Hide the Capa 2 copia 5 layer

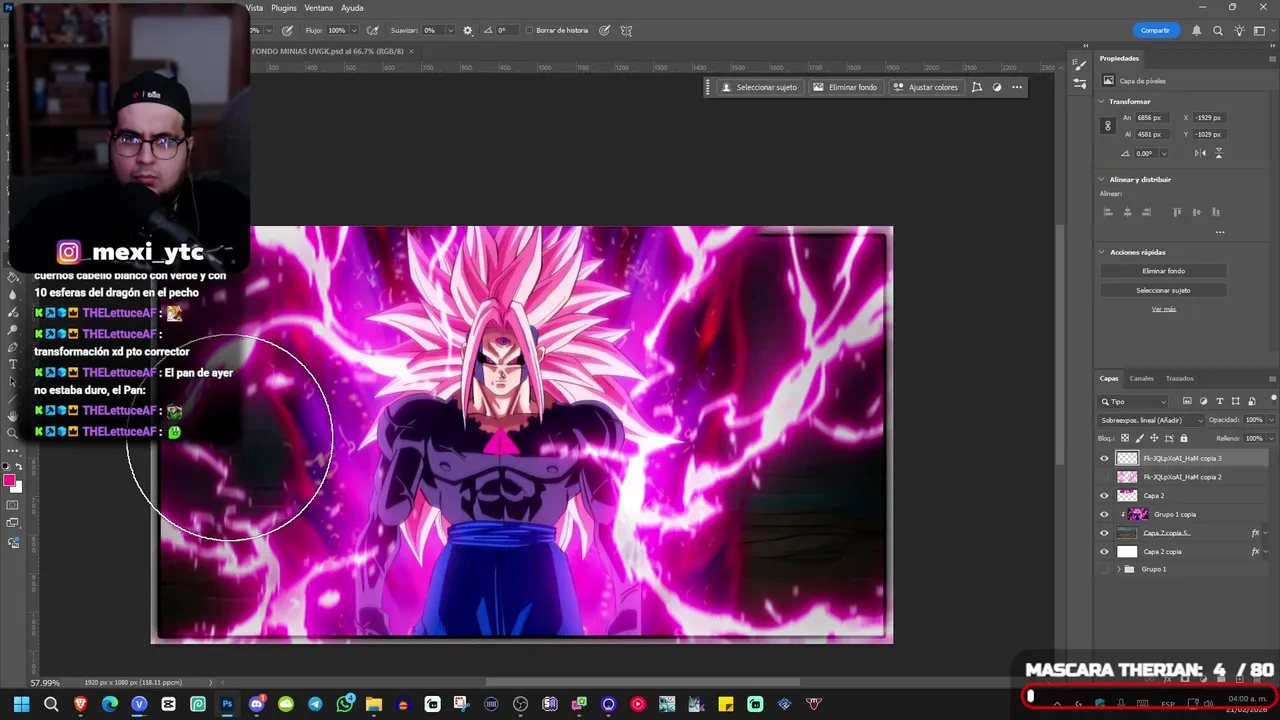(x=1104, y=533)
